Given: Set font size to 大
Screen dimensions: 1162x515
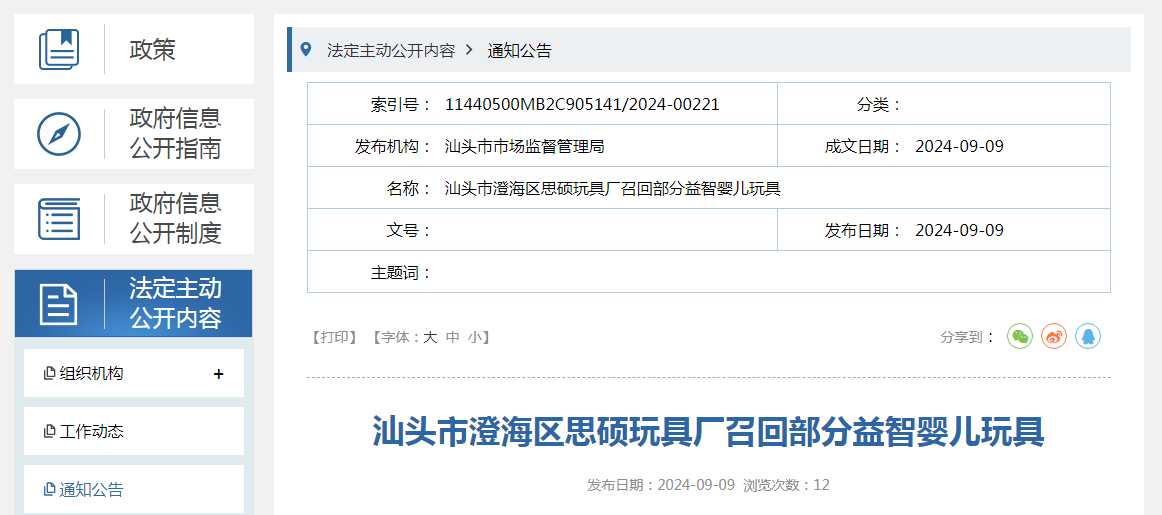Looking at the screenshot, I should pos(430,338).
